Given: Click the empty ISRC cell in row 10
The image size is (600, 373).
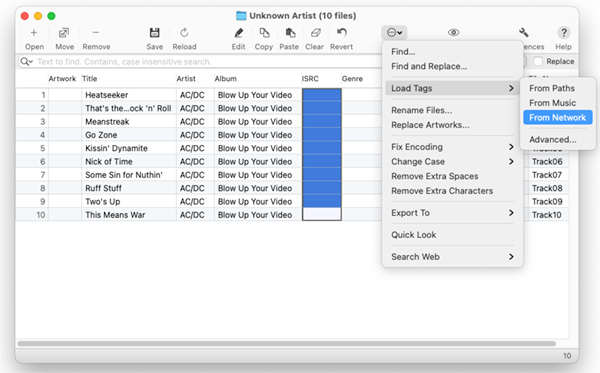Looking at the screenshot, I should point(322,214).
